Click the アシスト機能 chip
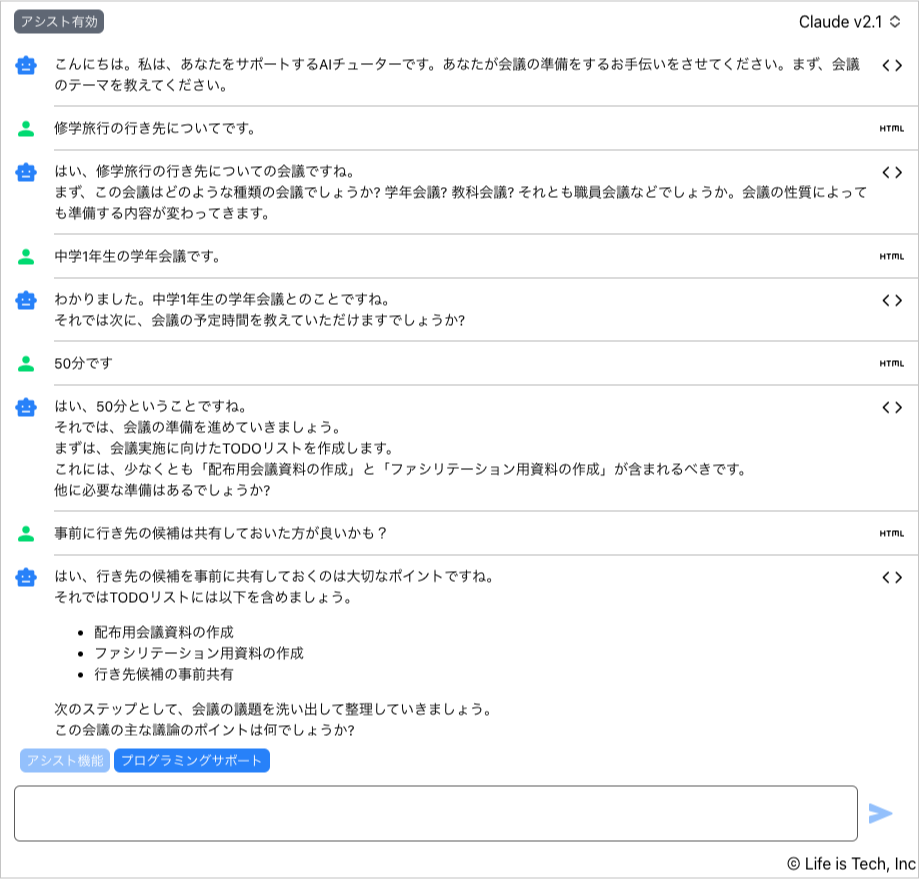Viewport: 919px width, 879px height. point(63,762)
